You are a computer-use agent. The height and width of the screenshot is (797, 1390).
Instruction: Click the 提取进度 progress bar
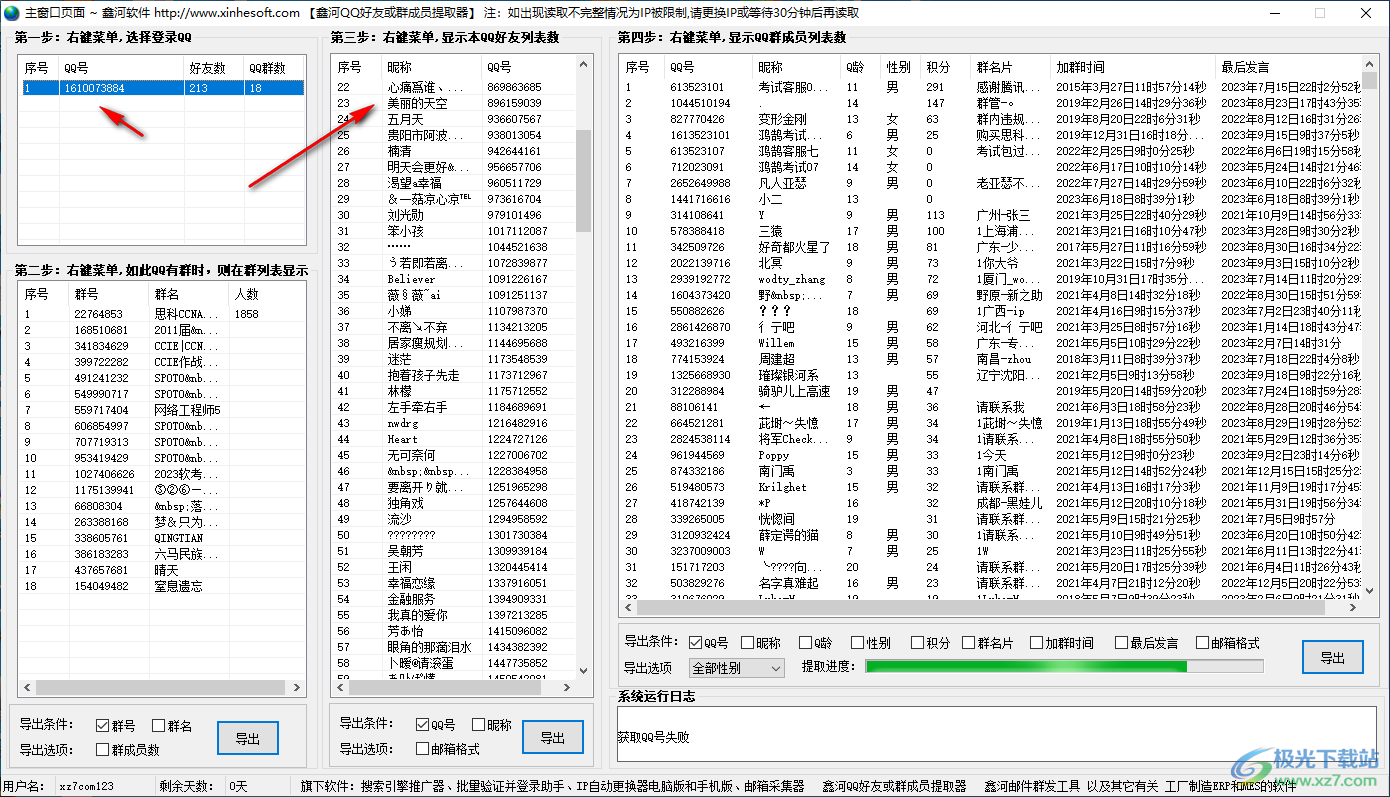[x=1063, y=666]
